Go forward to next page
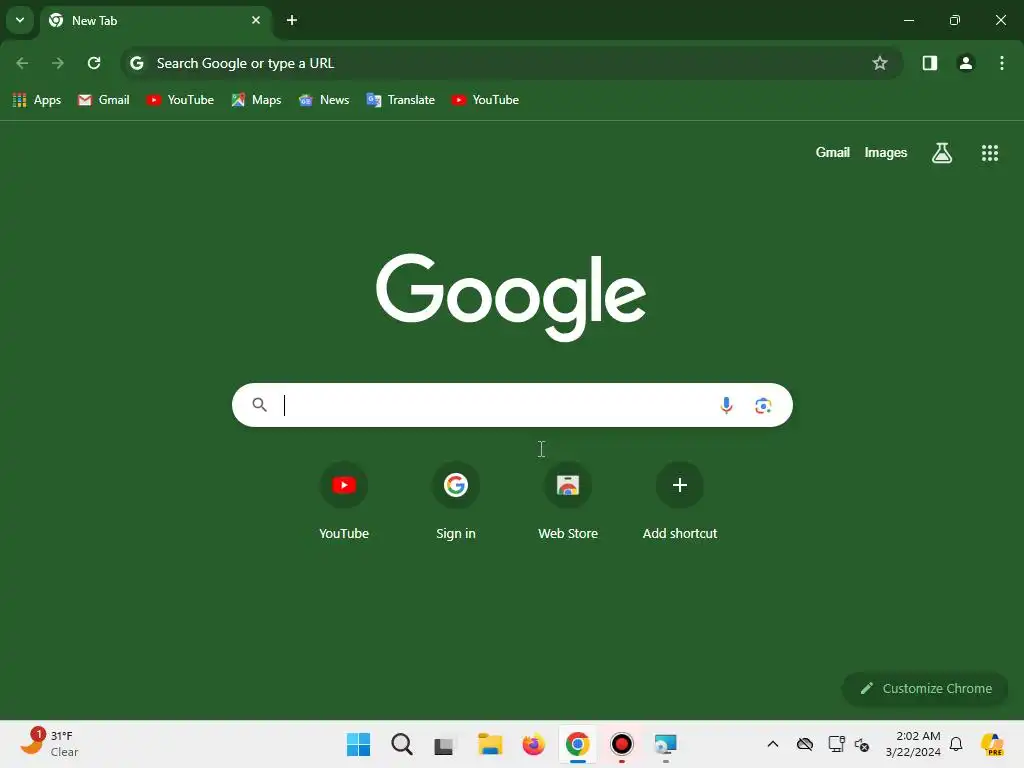This screenshot has width=1024, height=768. [x=58, y=63]
